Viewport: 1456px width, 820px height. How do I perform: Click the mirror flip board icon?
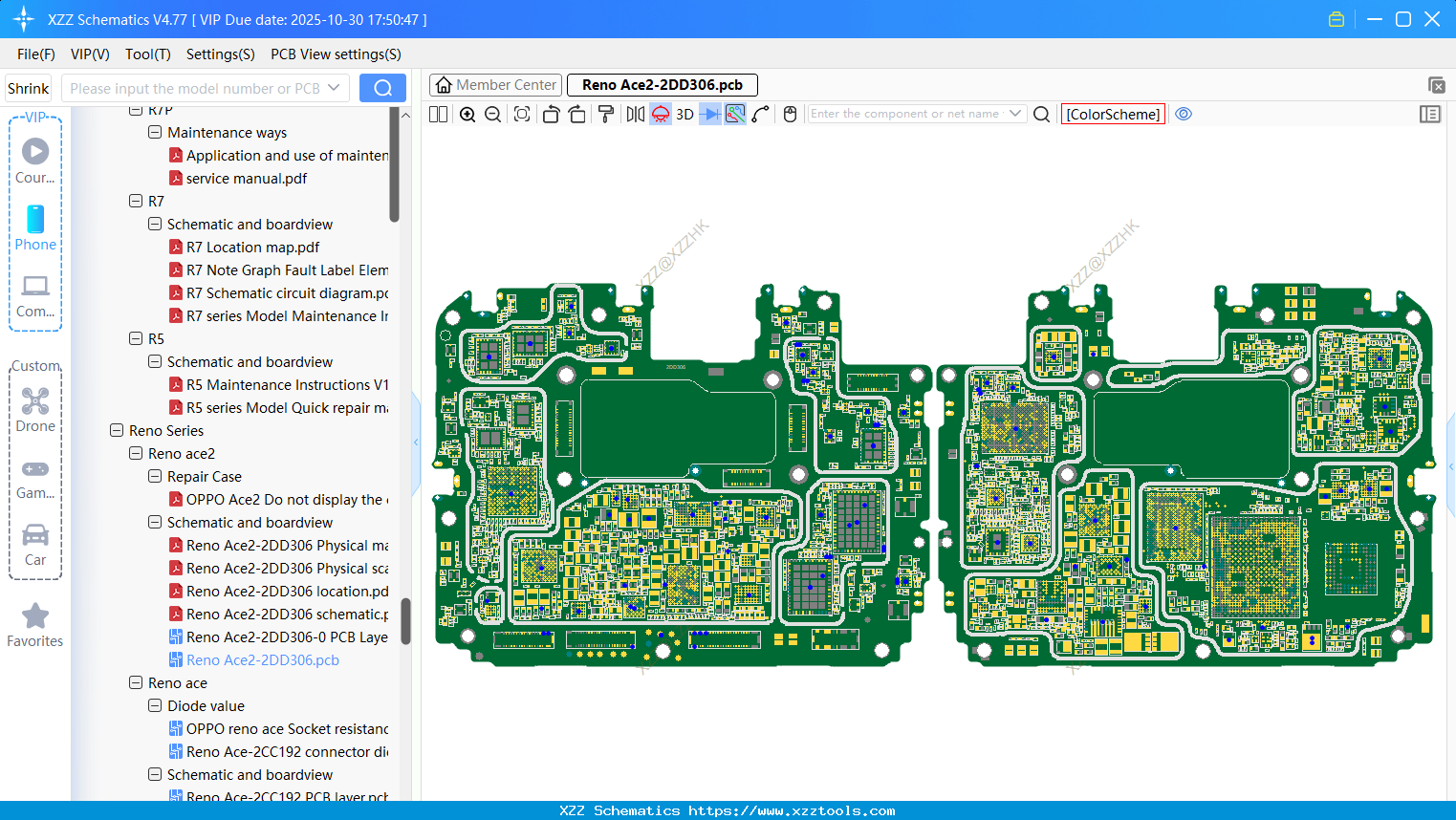coord(635,115)
